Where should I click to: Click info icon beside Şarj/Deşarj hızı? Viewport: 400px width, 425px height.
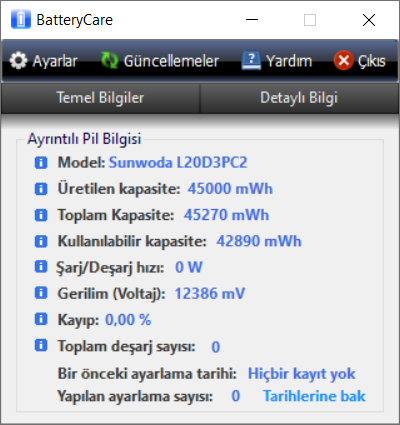point(41,267)
